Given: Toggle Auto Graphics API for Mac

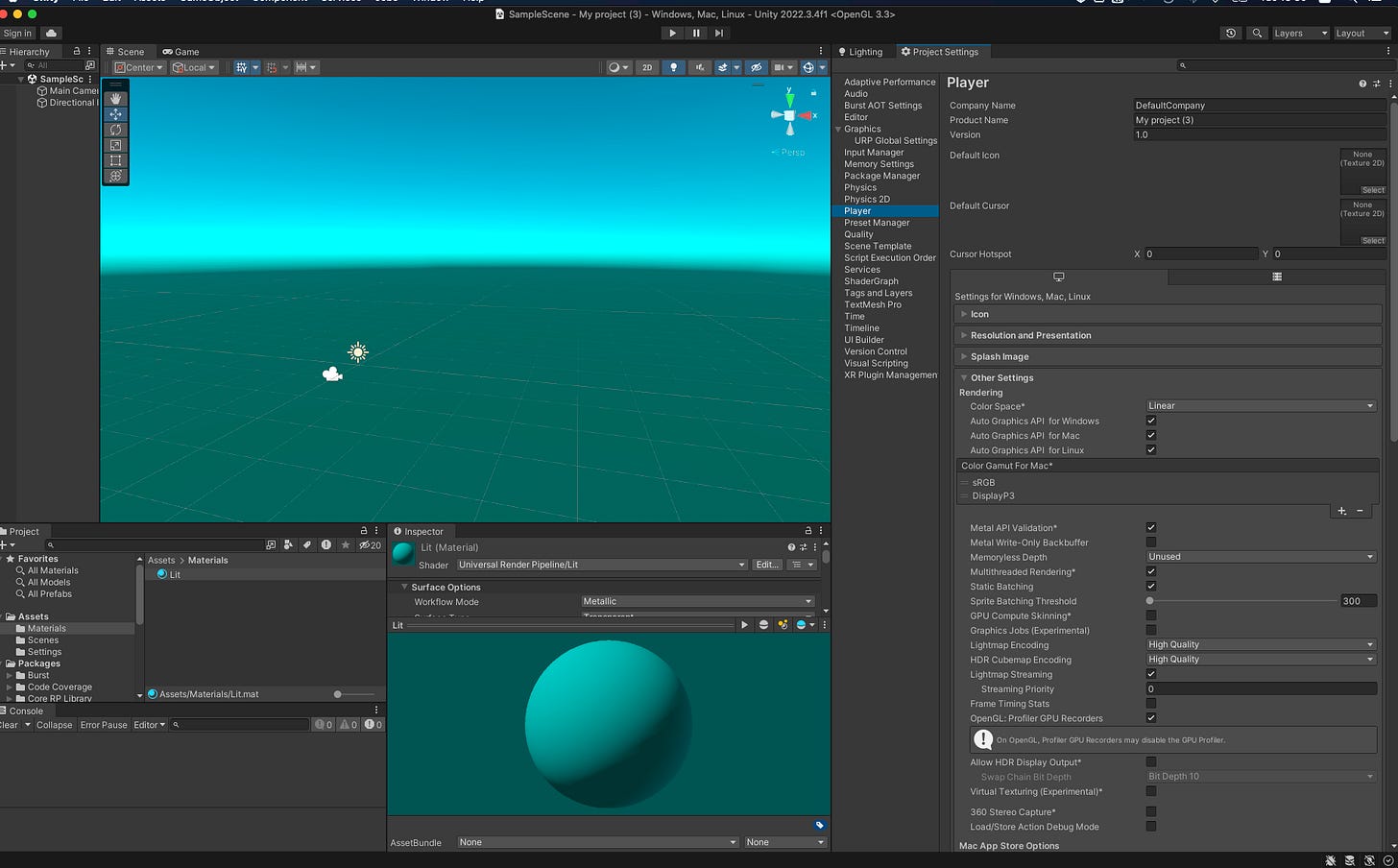Looking at the screenshot, I should 1151,435.
